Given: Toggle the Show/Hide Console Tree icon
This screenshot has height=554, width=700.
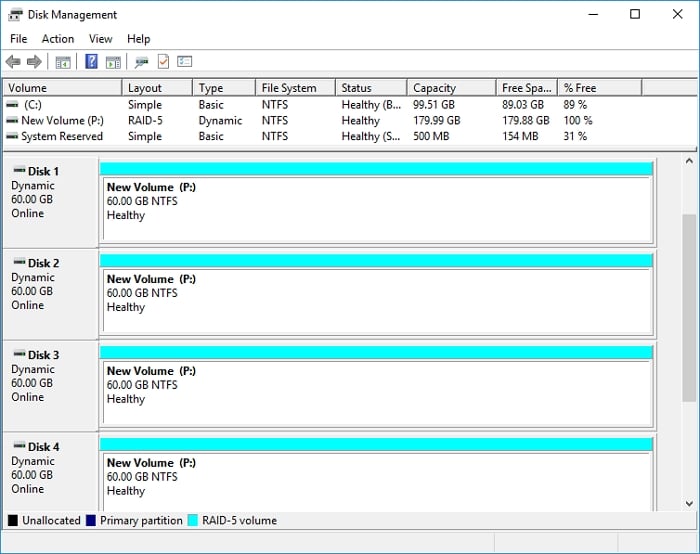Looking at the screenshot, I should click(63, 62).
